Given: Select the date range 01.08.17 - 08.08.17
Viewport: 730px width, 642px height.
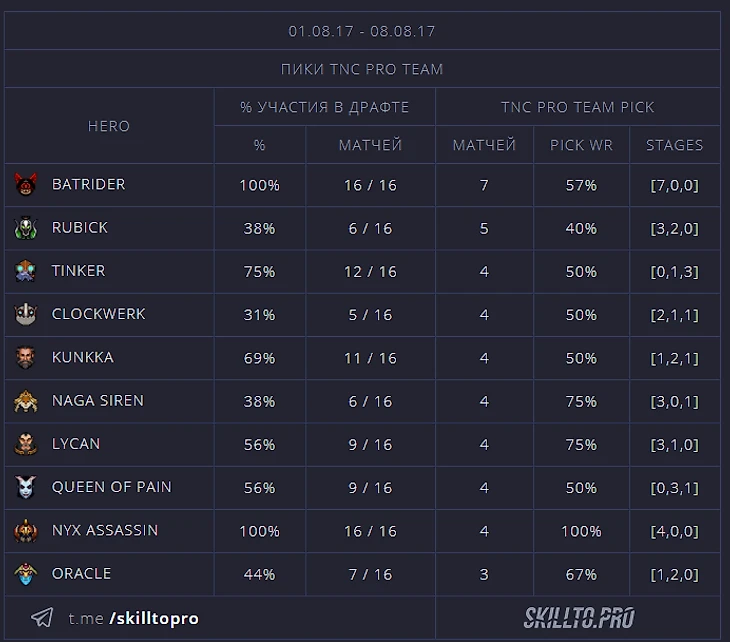Looking at the screenshot, I should tap(362, 31).
